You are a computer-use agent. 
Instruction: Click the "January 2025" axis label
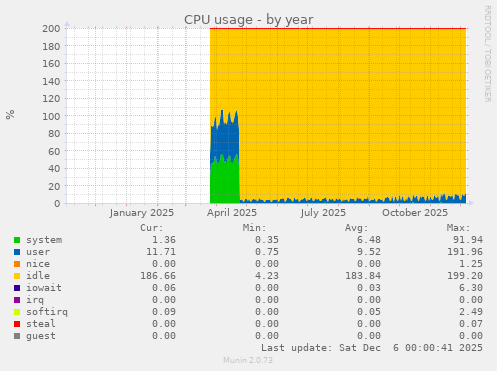pyautogui.click(x=142, y=213)
